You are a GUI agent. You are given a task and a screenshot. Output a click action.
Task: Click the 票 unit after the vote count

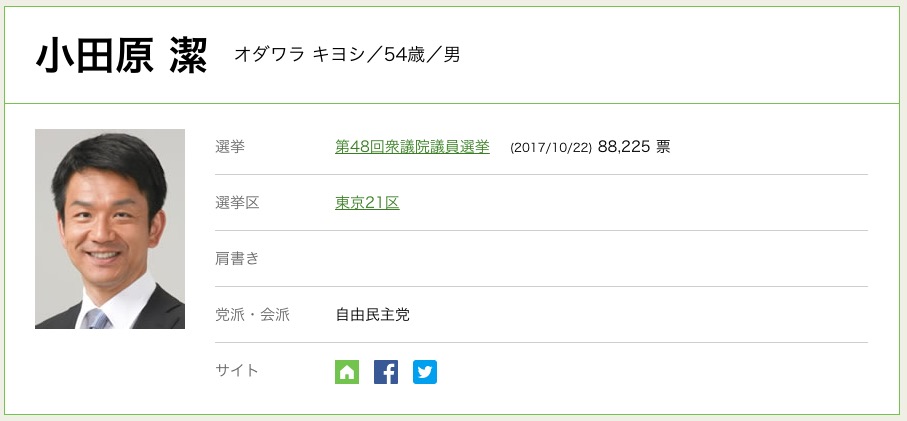(x=663, y=147)
